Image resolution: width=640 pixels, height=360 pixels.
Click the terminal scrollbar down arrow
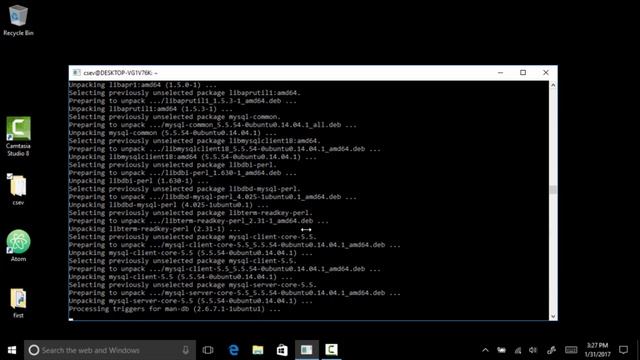tap(553, 316)
